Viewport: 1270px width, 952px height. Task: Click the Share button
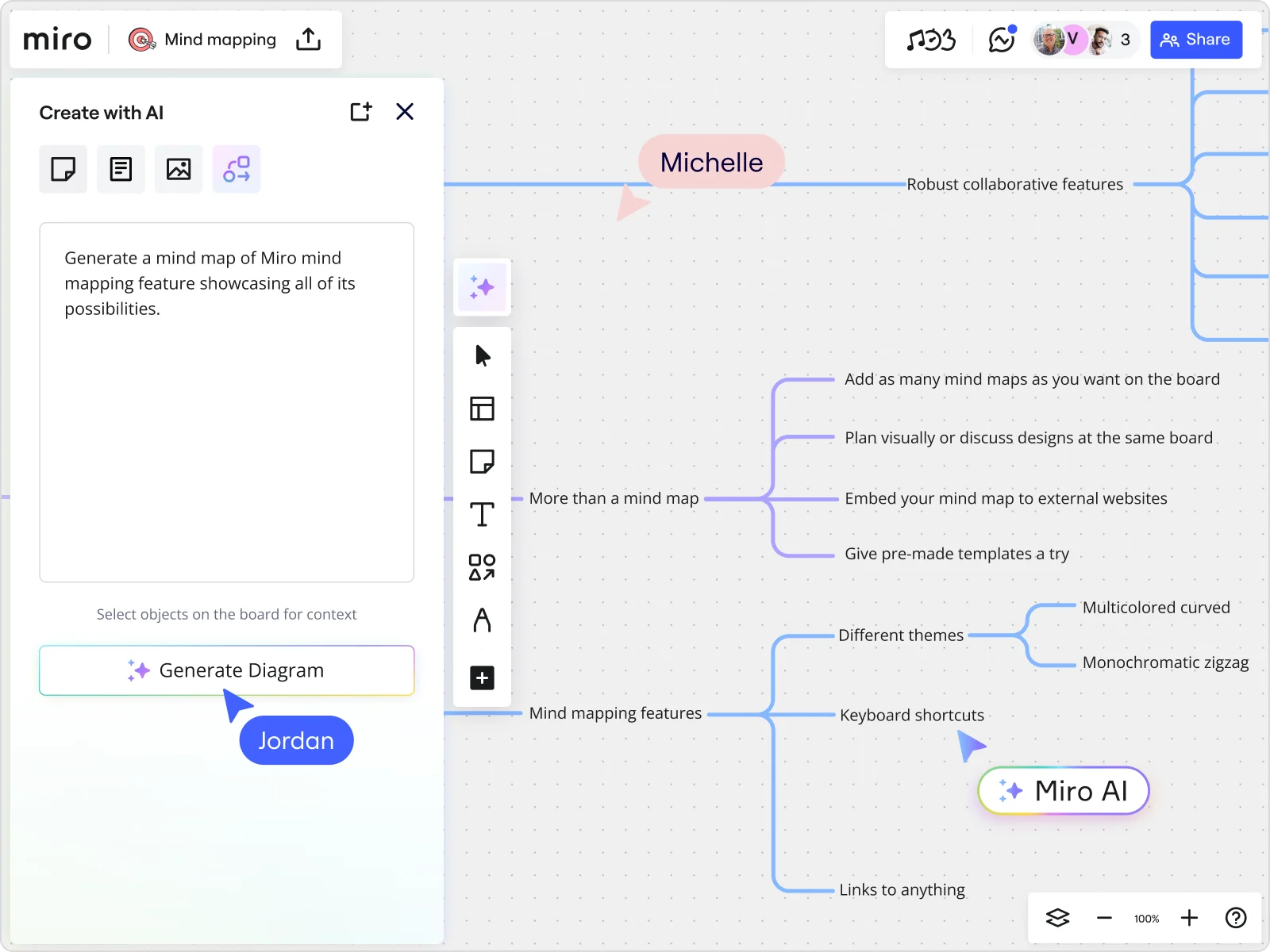(1195, 40)
